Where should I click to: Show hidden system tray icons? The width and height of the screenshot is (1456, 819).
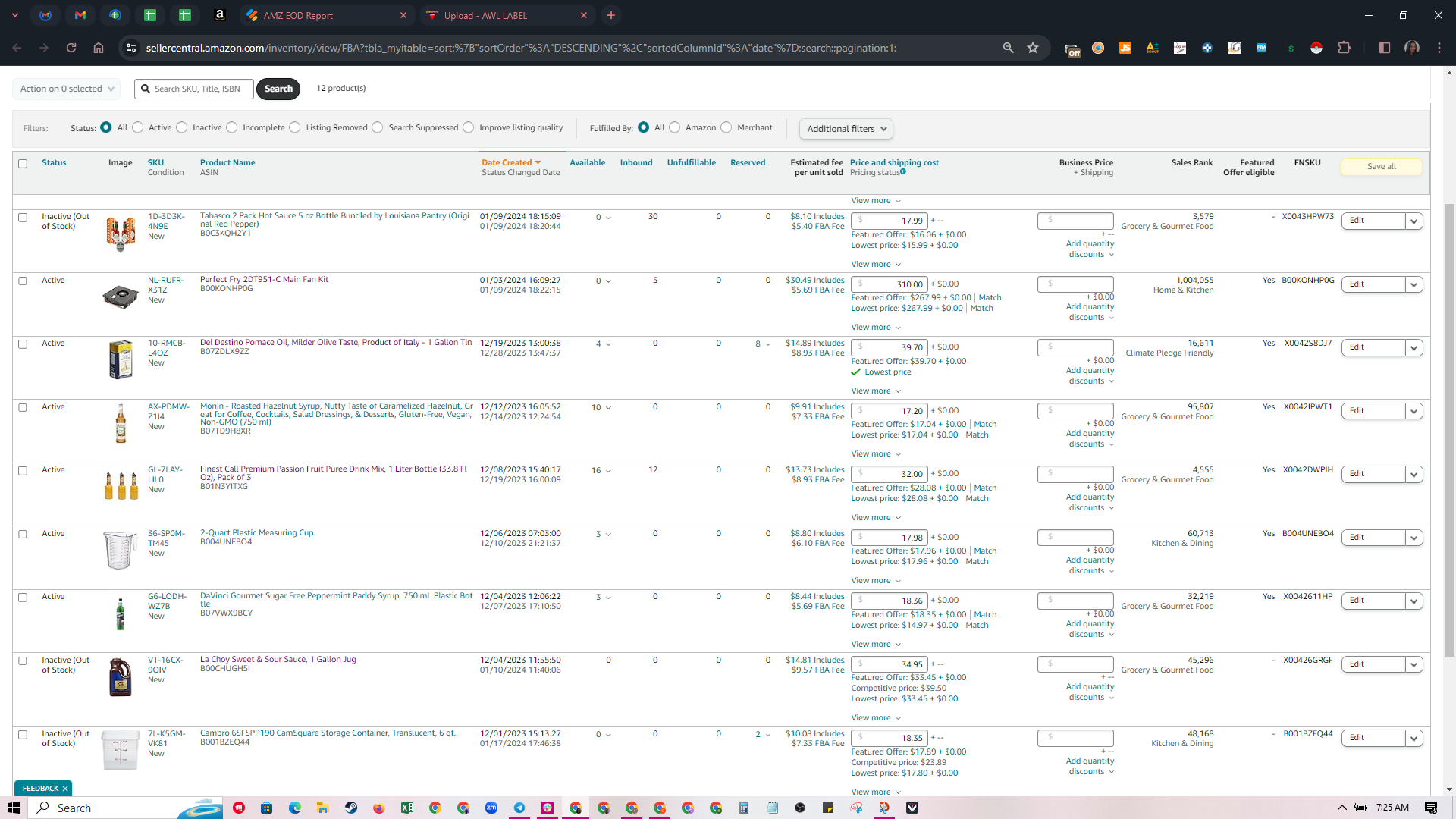coord(1341,808)
